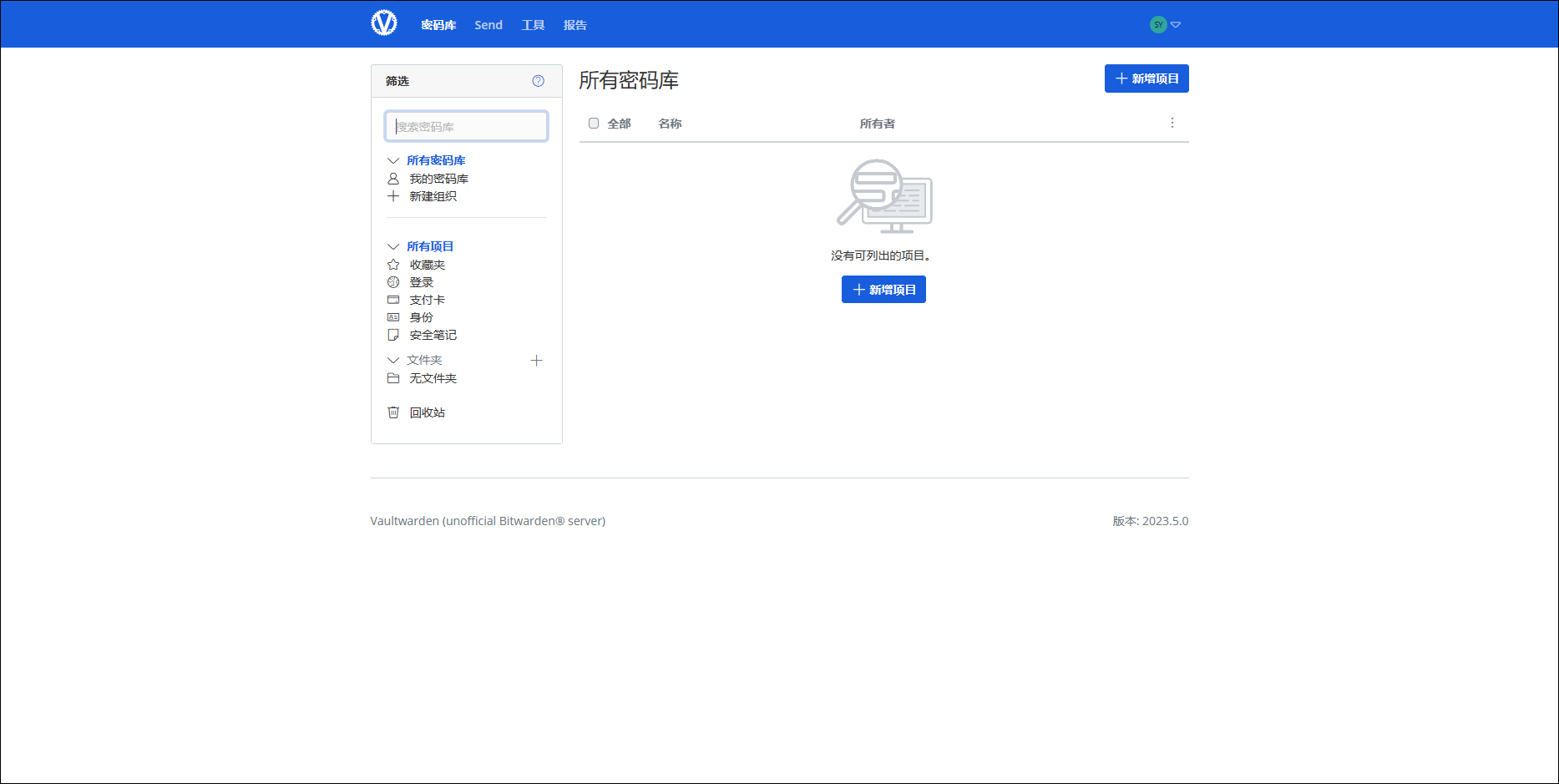Open the three-dot options menu in table header
The height and width of the screenshot is (784, 1559).
pos(1172,123)
